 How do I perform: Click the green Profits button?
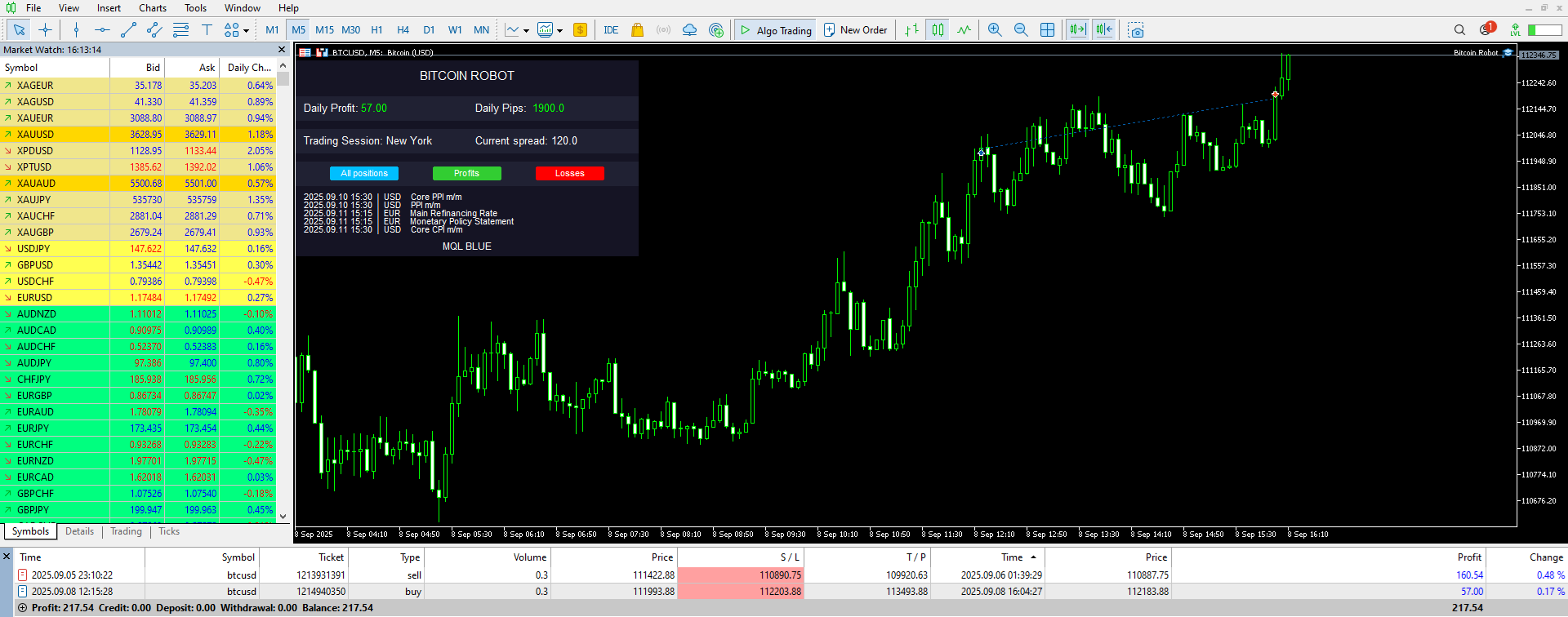(x=467, y=173)
